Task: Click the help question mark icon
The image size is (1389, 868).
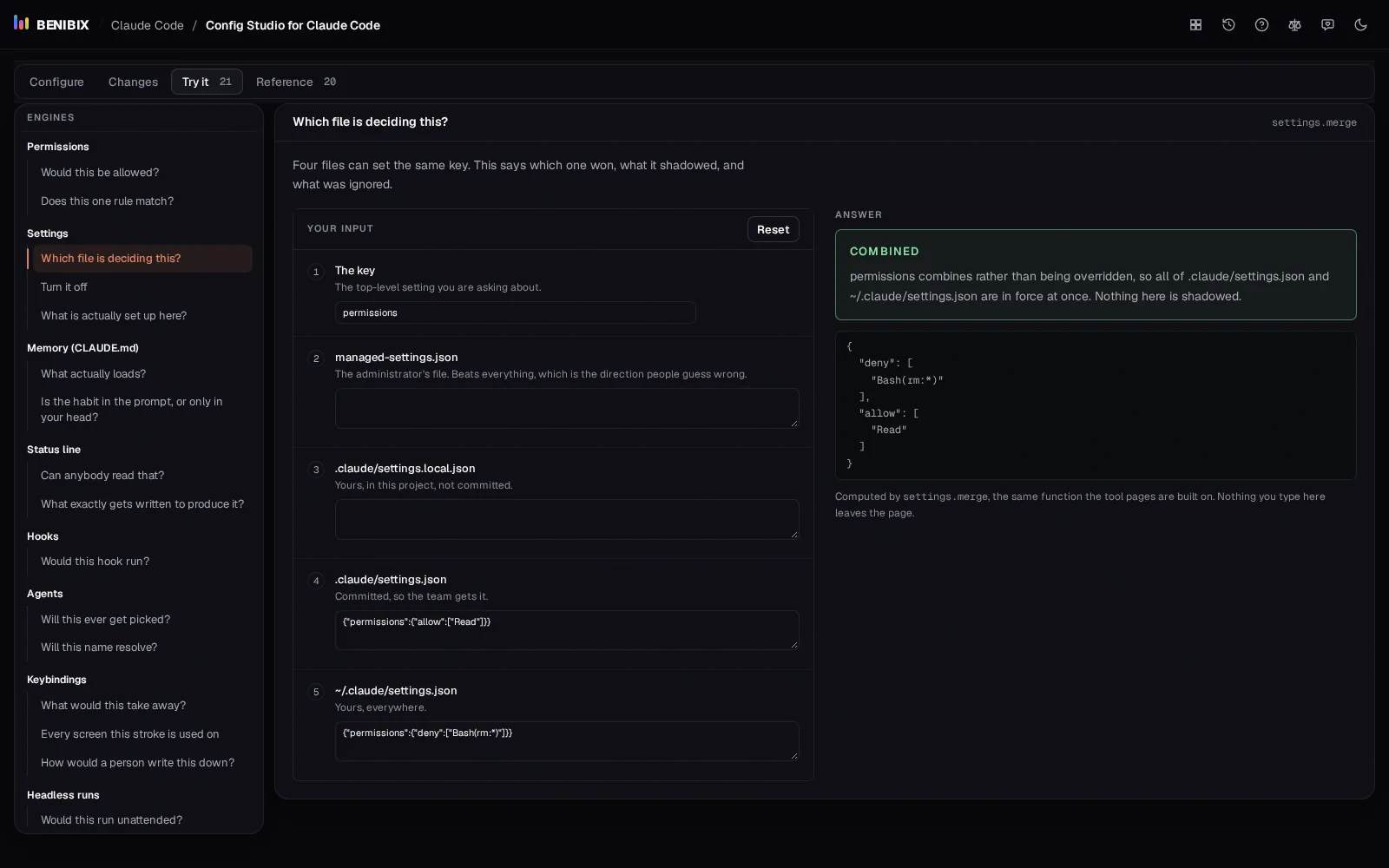Action: click(x=1261, y=25)
